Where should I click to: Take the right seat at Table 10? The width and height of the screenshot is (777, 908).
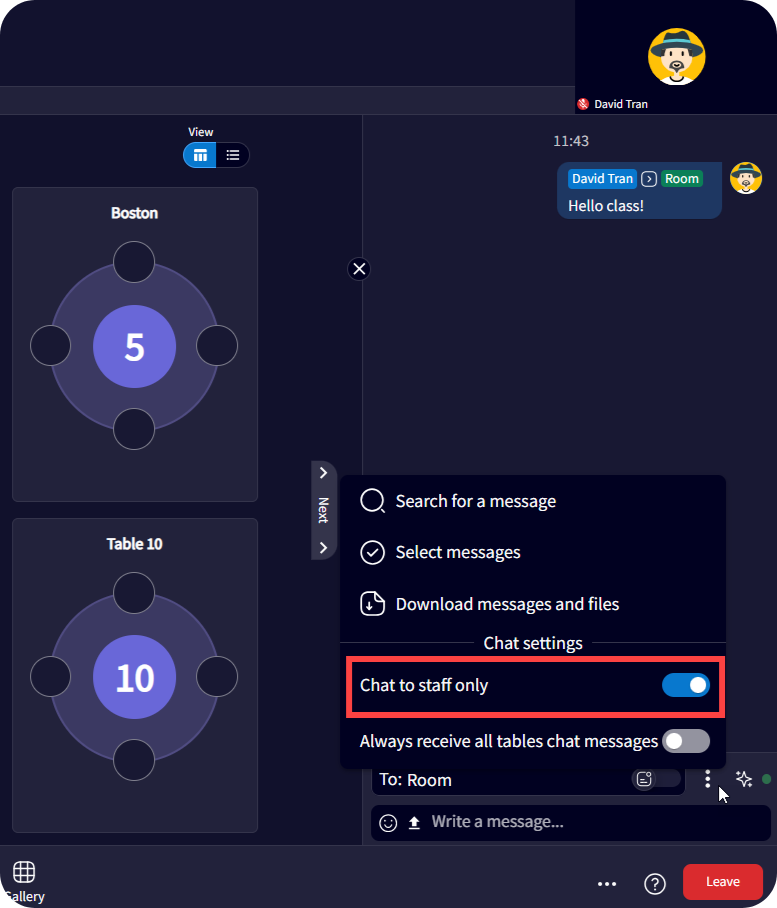(217, 676)
